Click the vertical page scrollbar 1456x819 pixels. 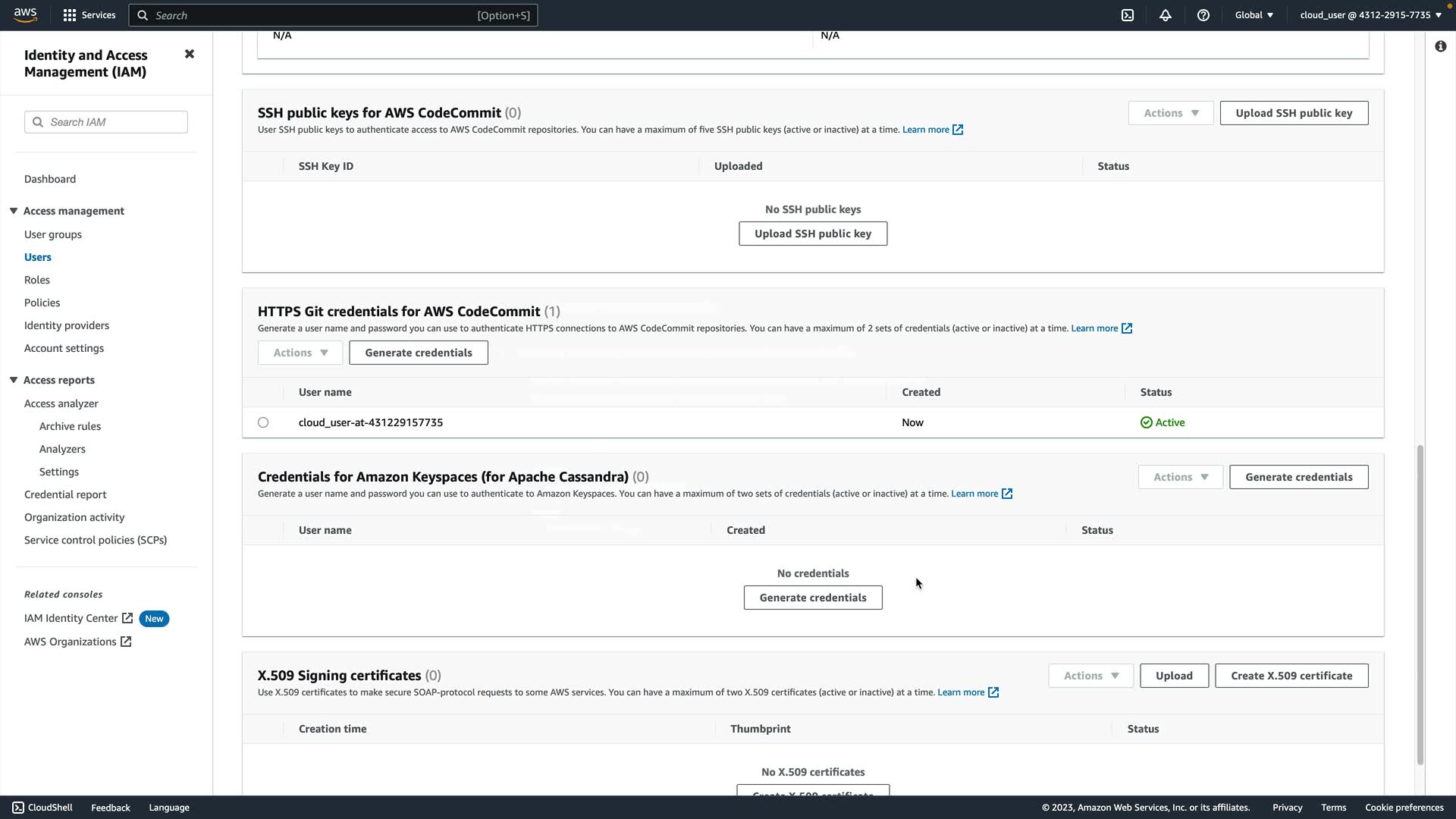coord(1420,605)
